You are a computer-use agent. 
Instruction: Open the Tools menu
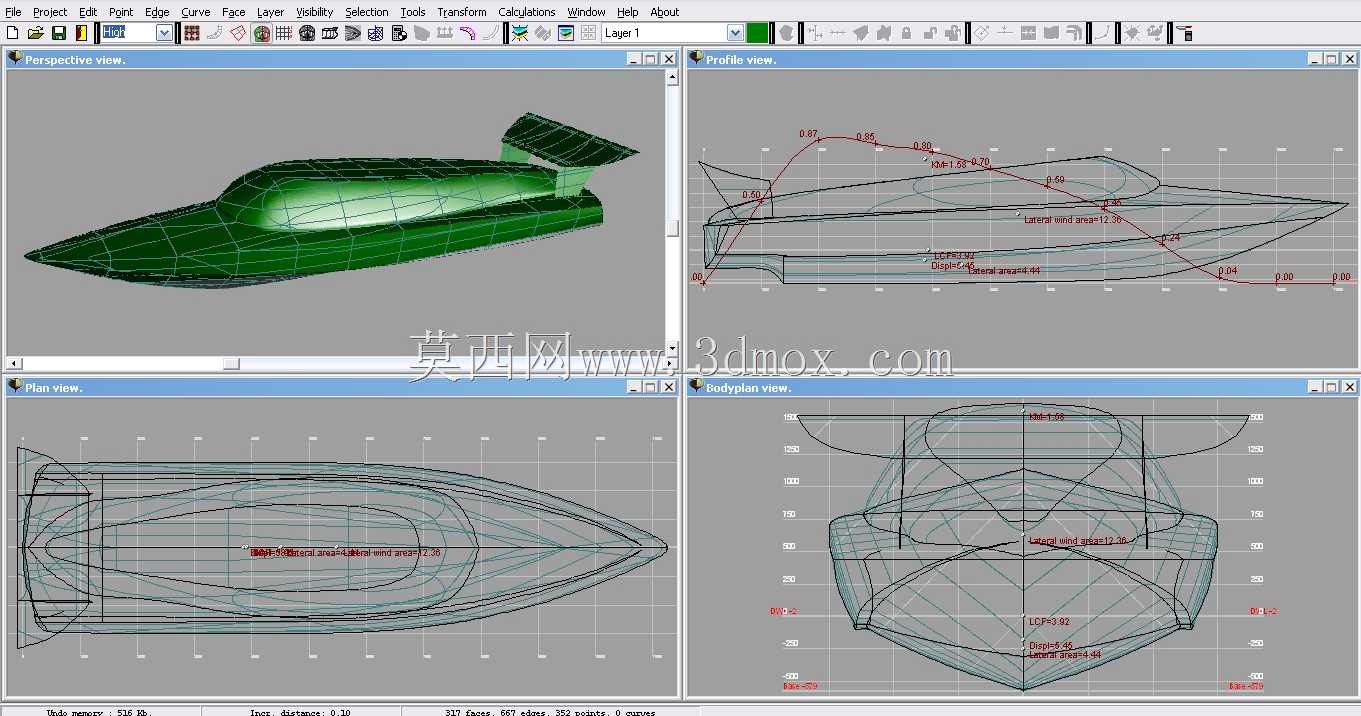[413, 12]
